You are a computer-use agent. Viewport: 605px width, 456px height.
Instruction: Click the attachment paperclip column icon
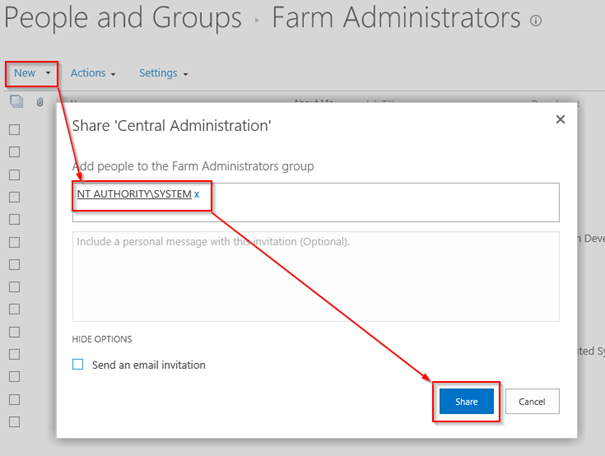pyautogui.click(x=40, y=101)
